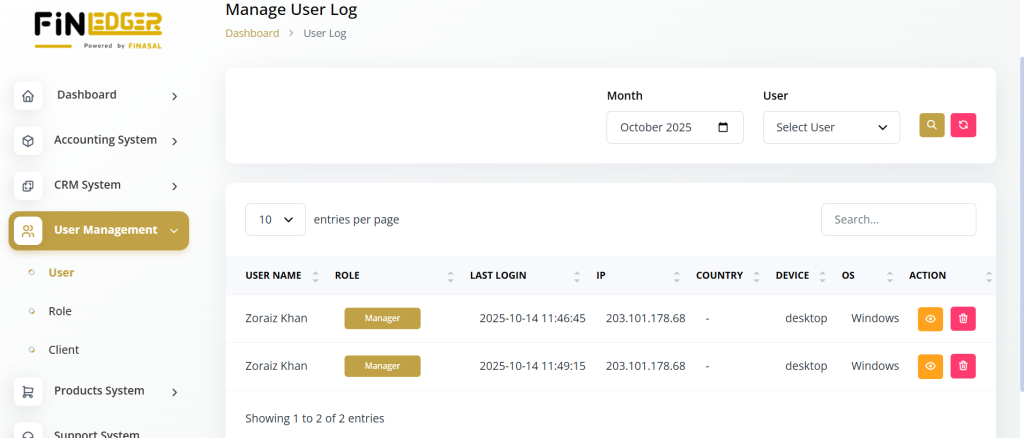Screen dimensions: 1024x438
Task: View details of the 11:46:45 log entry
Action: (930, 318)
